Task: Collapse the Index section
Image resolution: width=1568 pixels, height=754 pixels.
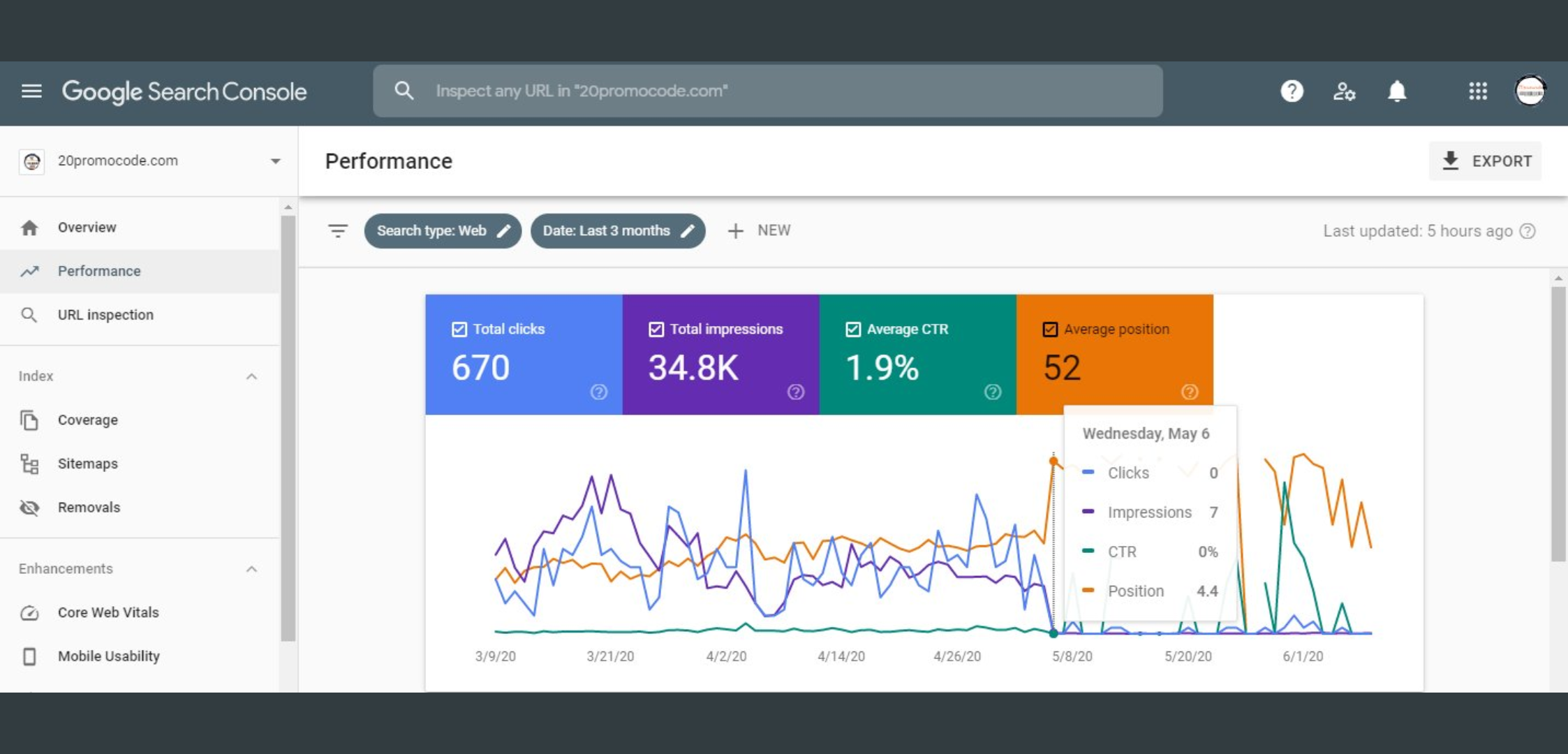Action: (251, 376)
